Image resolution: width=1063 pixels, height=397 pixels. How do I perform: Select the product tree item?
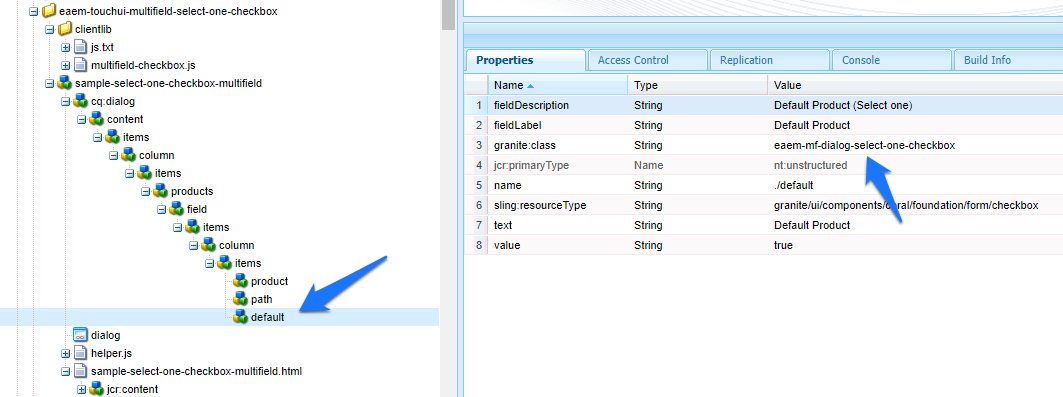[x=269, y=281]
